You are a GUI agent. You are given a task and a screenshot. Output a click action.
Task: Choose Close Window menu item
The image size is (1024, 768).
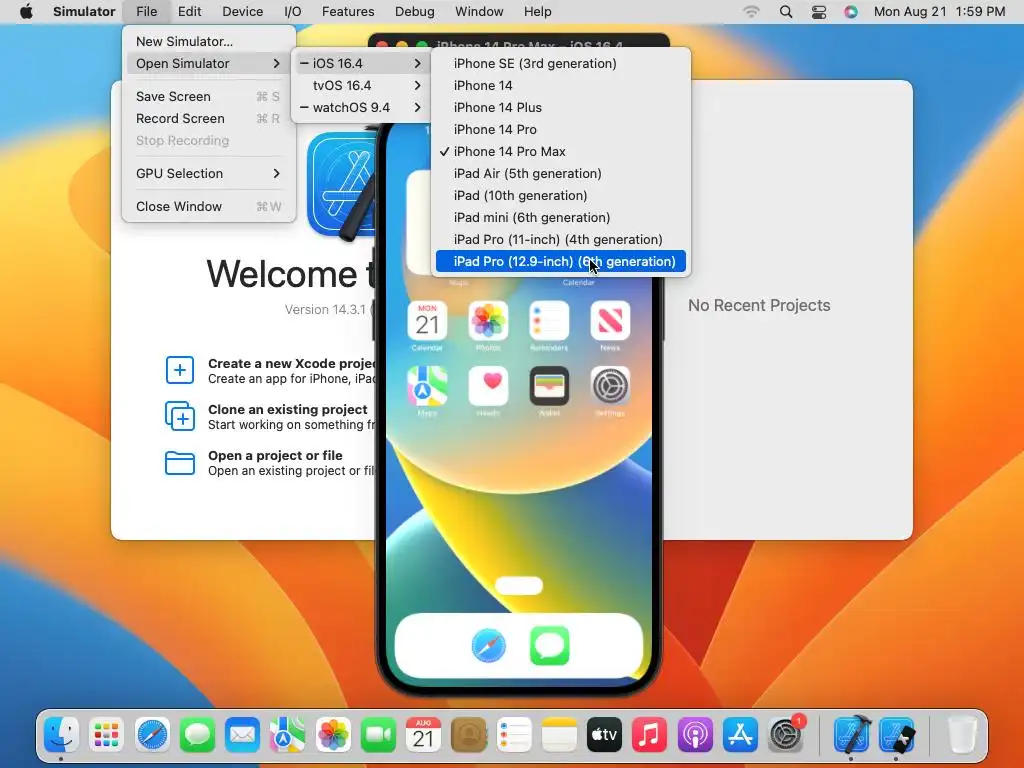point(208,206)
